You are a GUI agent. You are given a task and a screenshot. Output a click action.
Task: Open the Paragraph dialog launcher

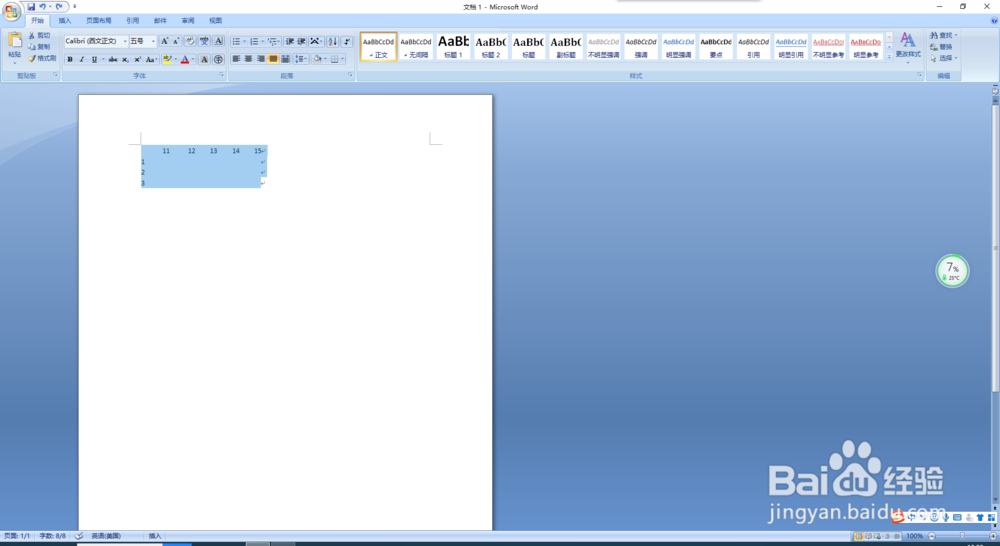tap(350, 75)
